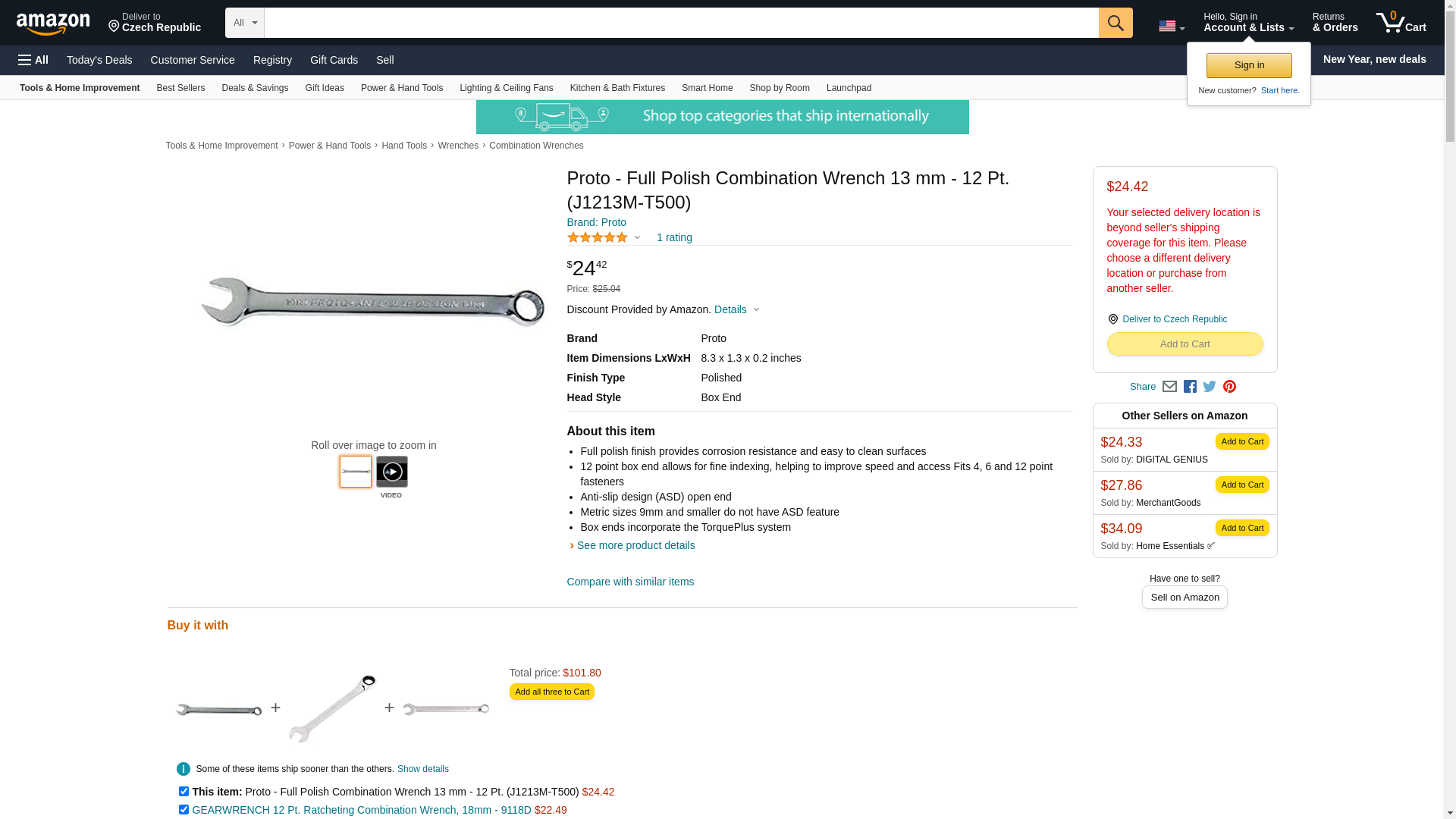Play the product video thumbnail
The image size is (1456, 819).
(x=391, y=472)
